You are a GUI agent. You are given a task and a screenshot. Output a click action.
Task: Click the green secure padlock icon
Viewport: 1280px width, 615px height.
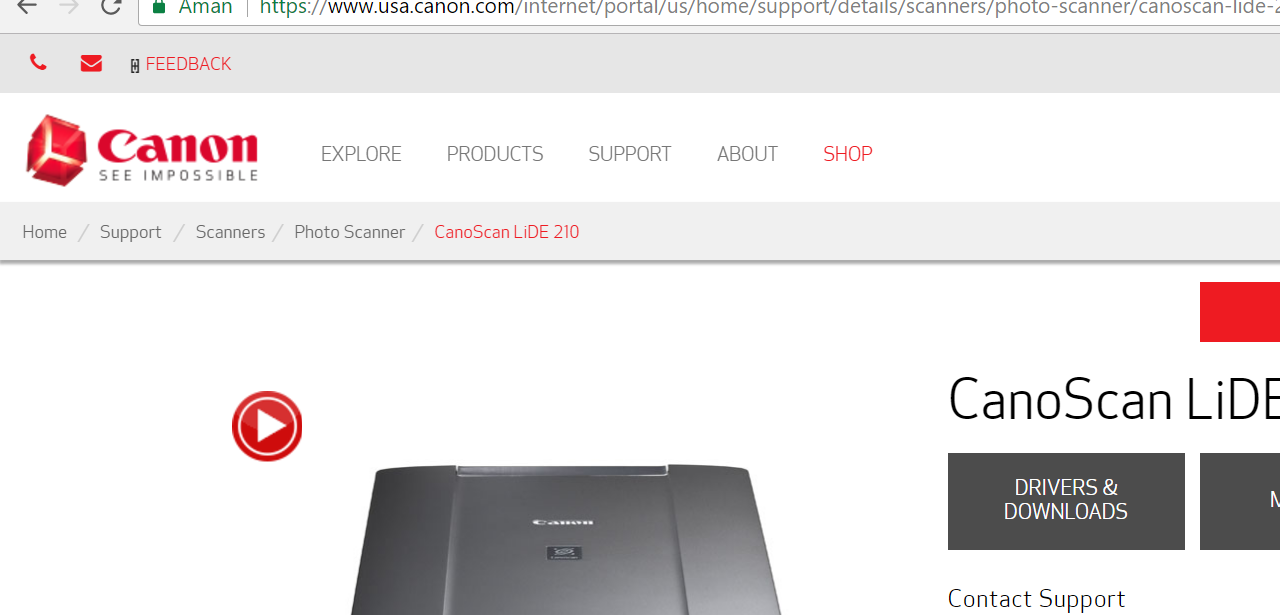coord(159,7)
